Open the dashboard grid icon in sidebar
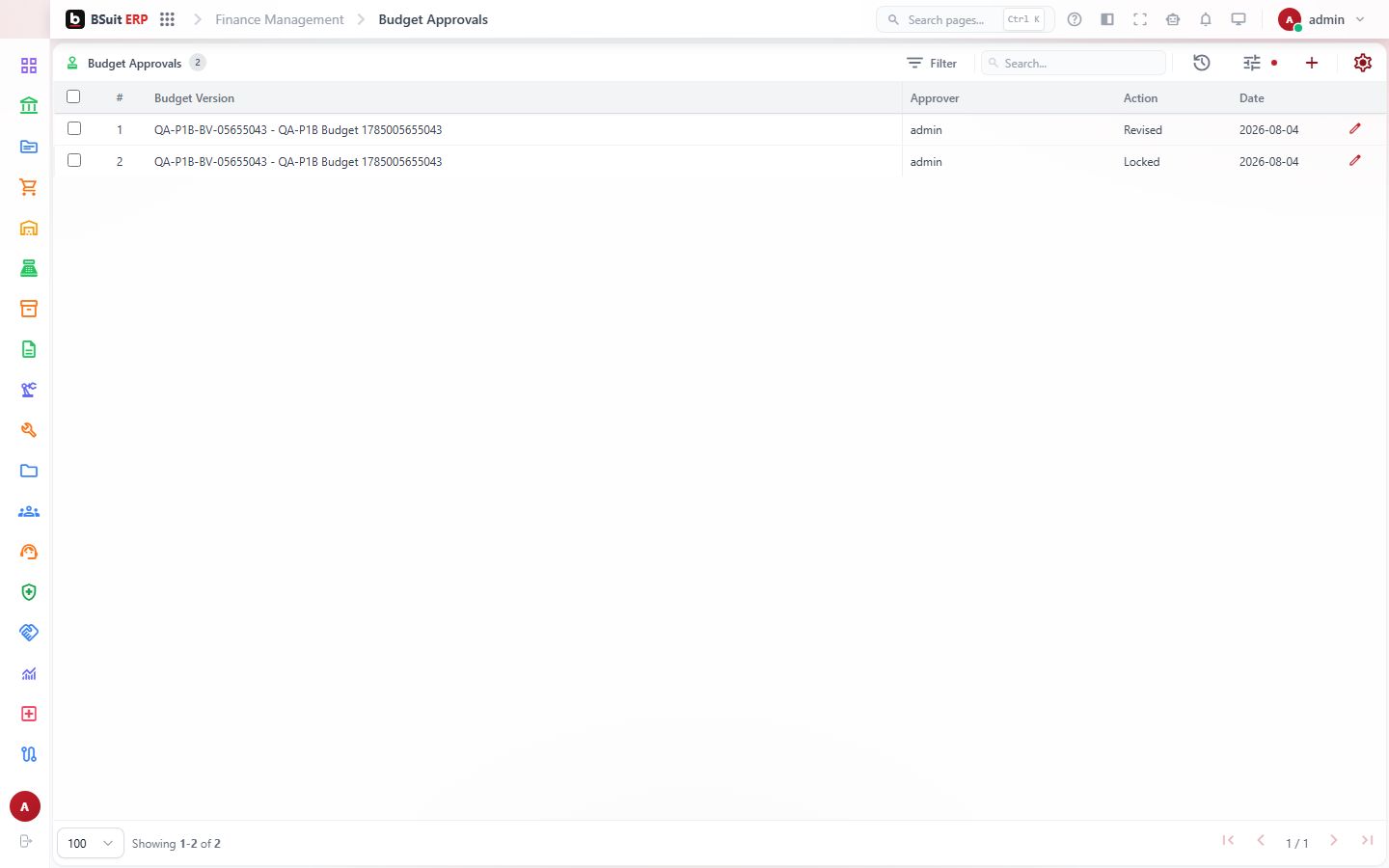This screenshot has width=1389, height=868. (x=29, y=66)
